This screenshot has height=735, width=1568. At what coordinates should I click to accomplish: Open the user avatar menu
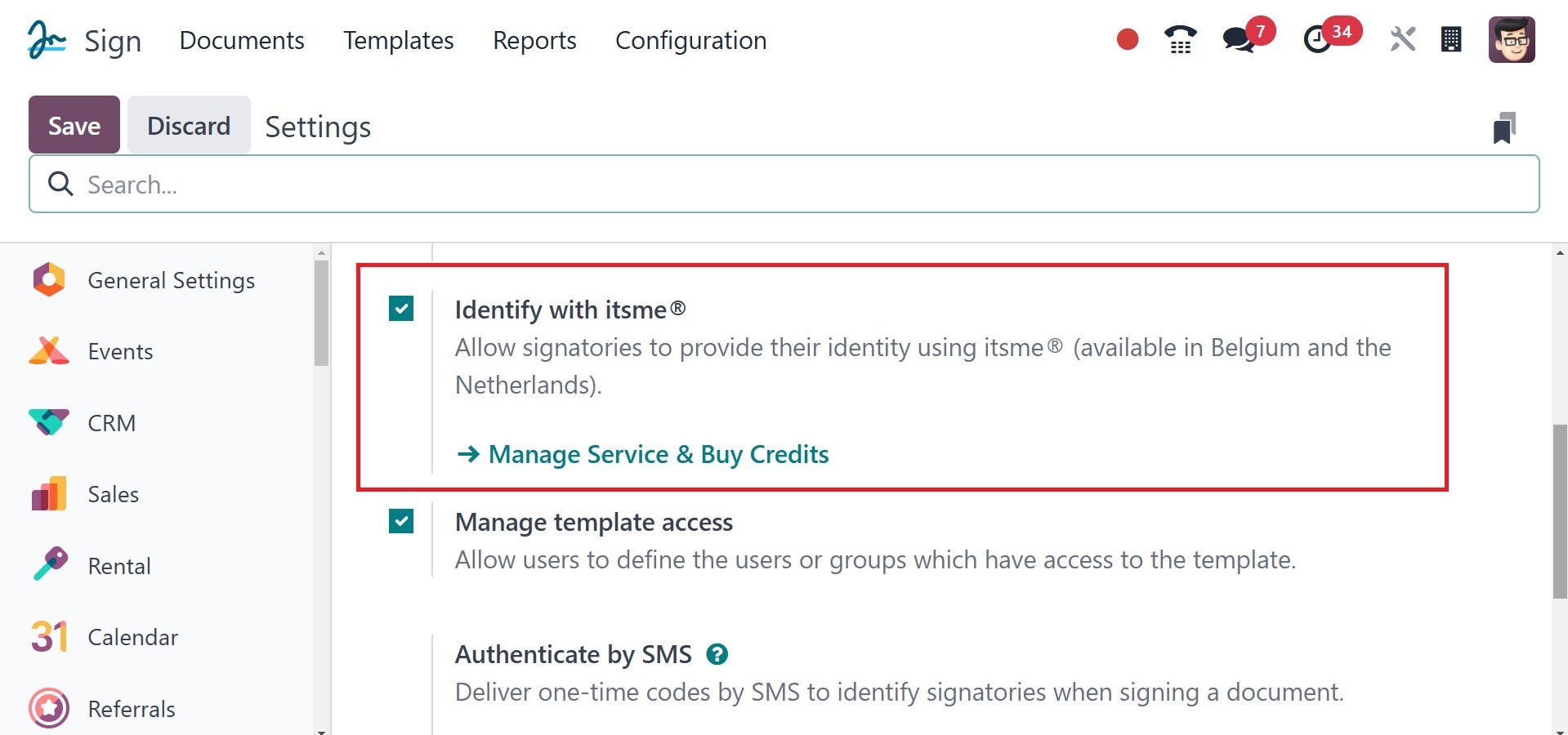(x=1512, y=39)
